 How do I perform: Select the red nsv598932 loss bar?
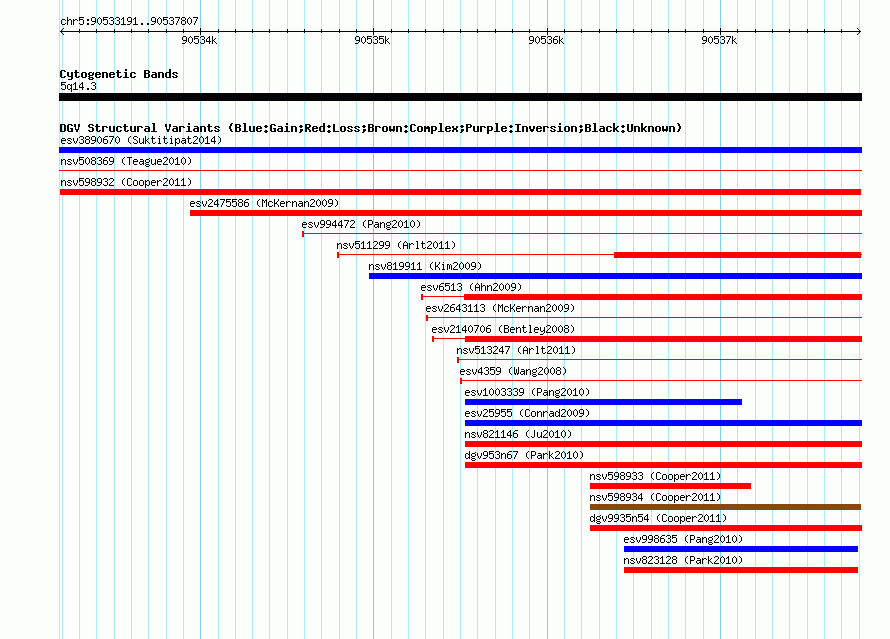460,192
